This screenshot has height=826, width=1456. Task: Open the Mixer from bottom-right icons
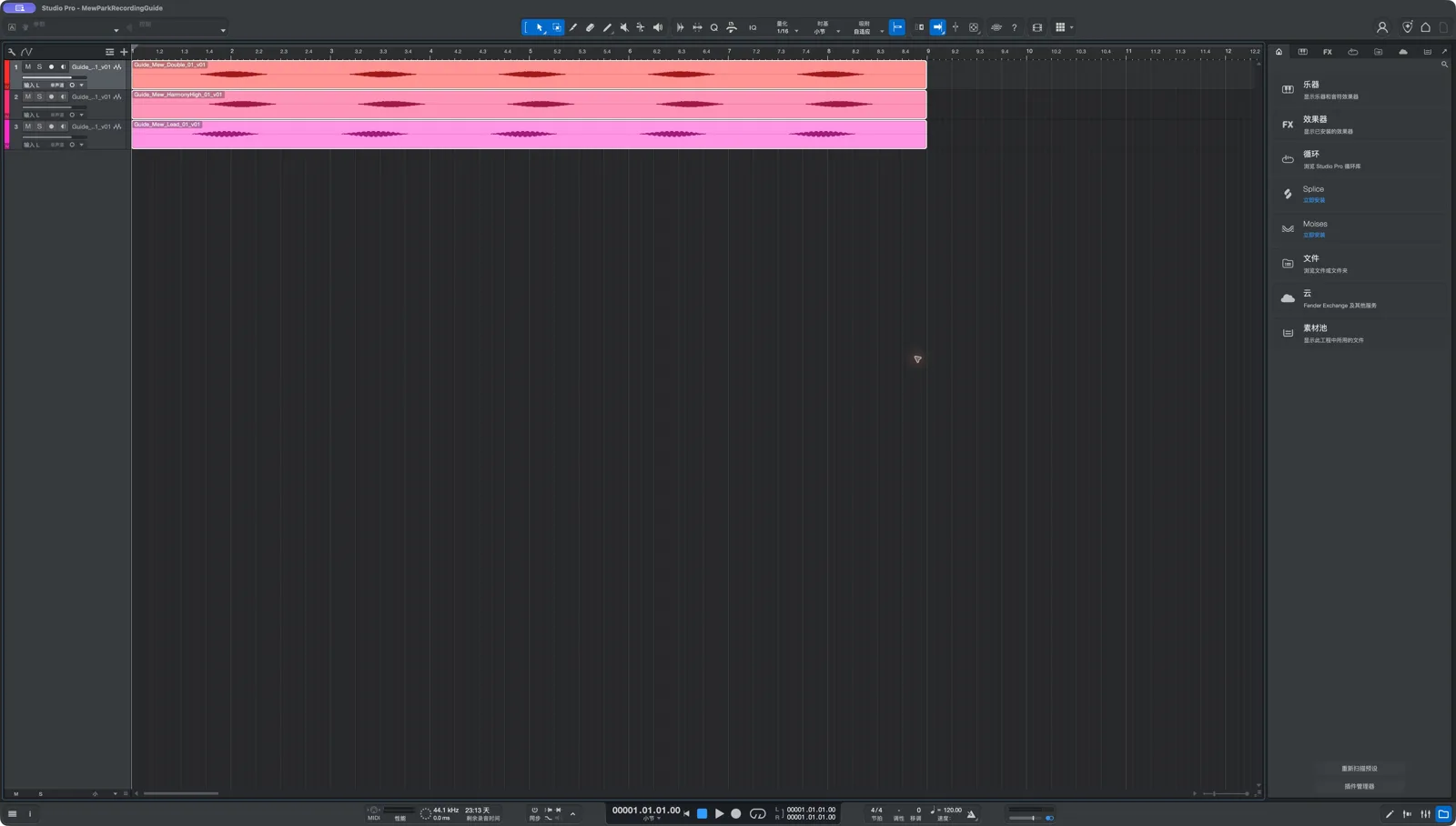click(1426, 814)
